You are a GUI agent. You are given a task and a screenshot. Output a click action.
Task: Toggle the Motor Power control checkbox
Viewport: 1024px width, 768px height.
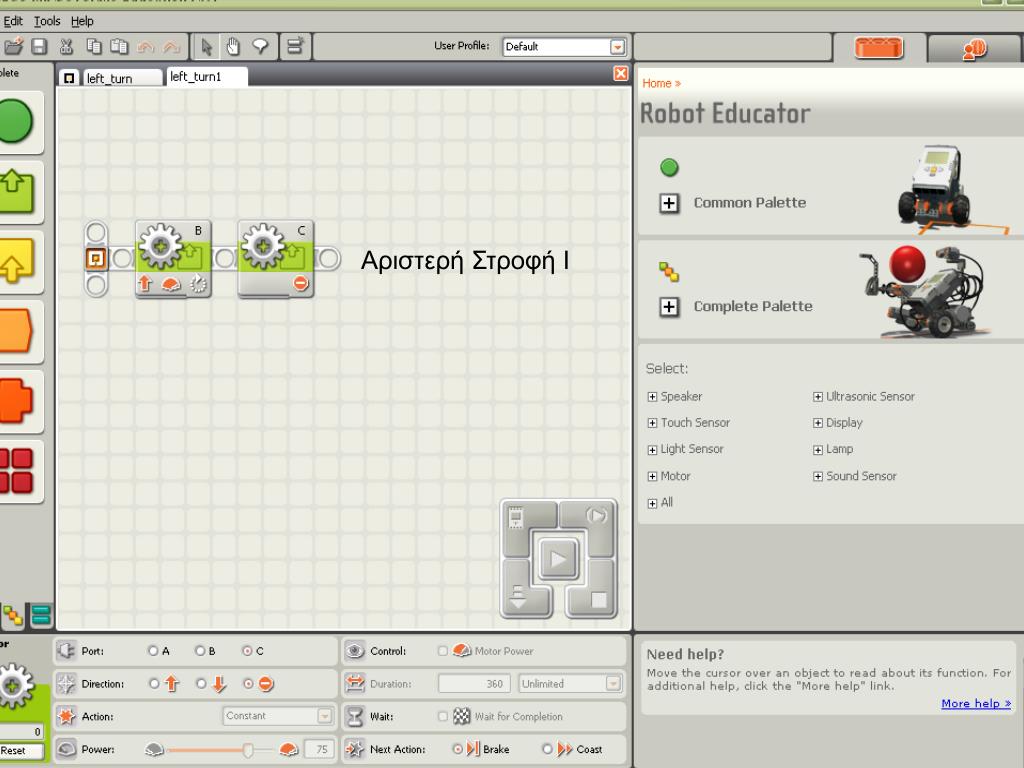pyautogui.click(x=443, y=651)
